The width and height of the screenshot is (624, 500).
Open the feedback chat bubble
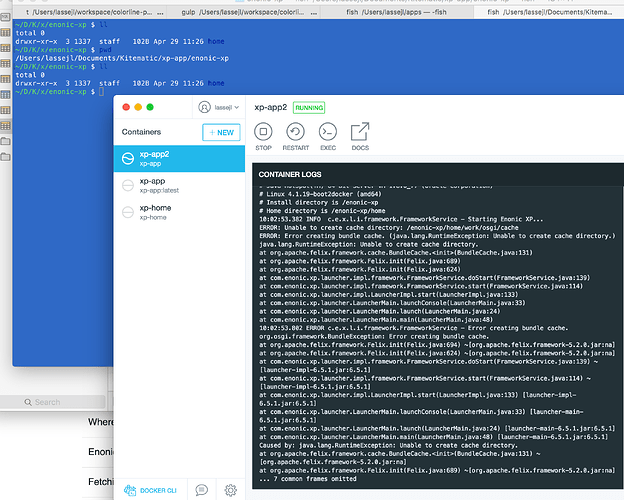pyautogui.click(x=201, y=490)
